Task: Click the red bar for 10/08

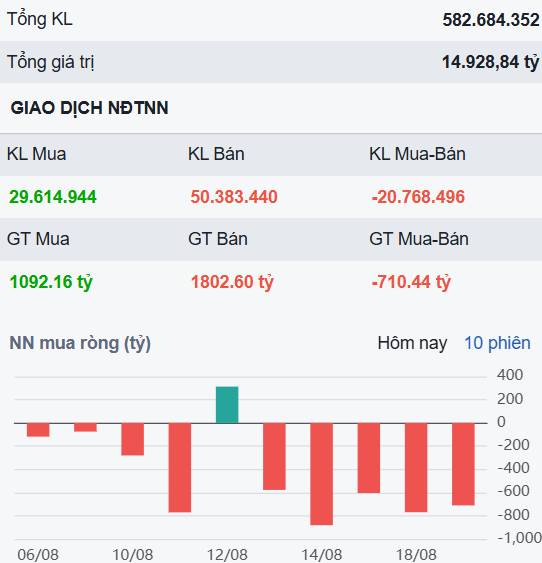Action: 132,439
